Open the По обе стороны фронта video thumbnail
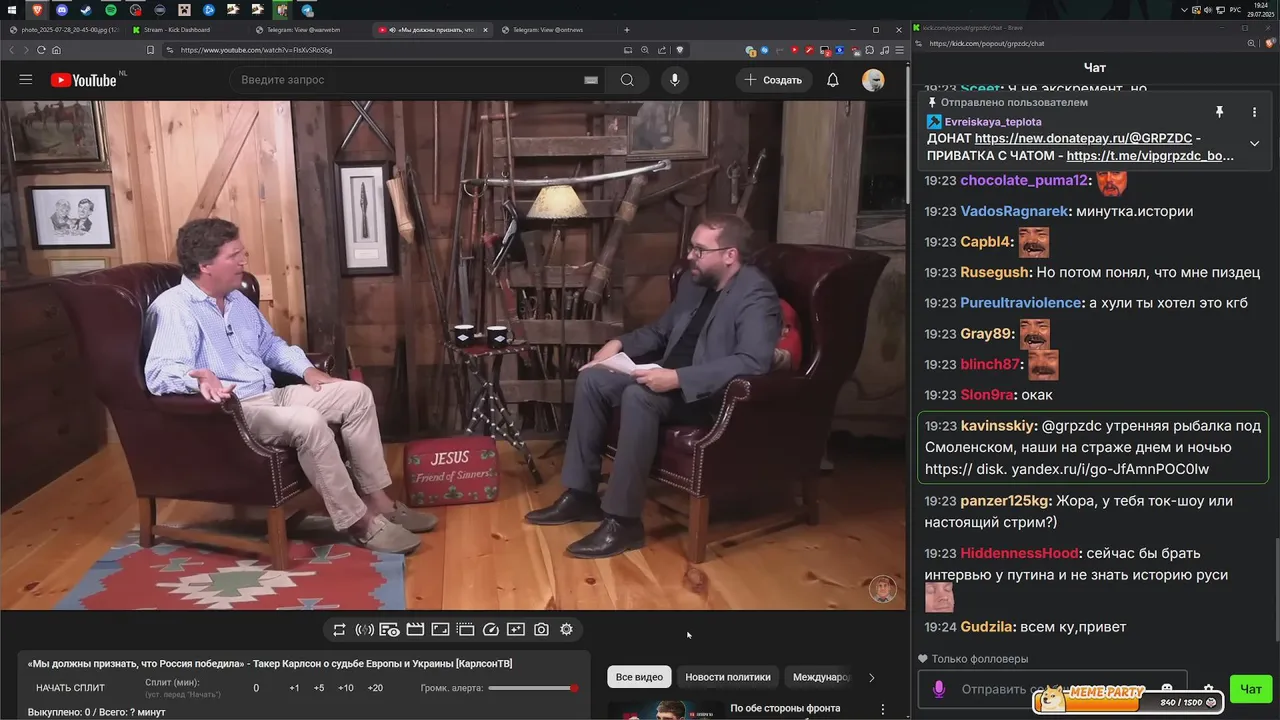The image size is (1280, 720). 666,711
